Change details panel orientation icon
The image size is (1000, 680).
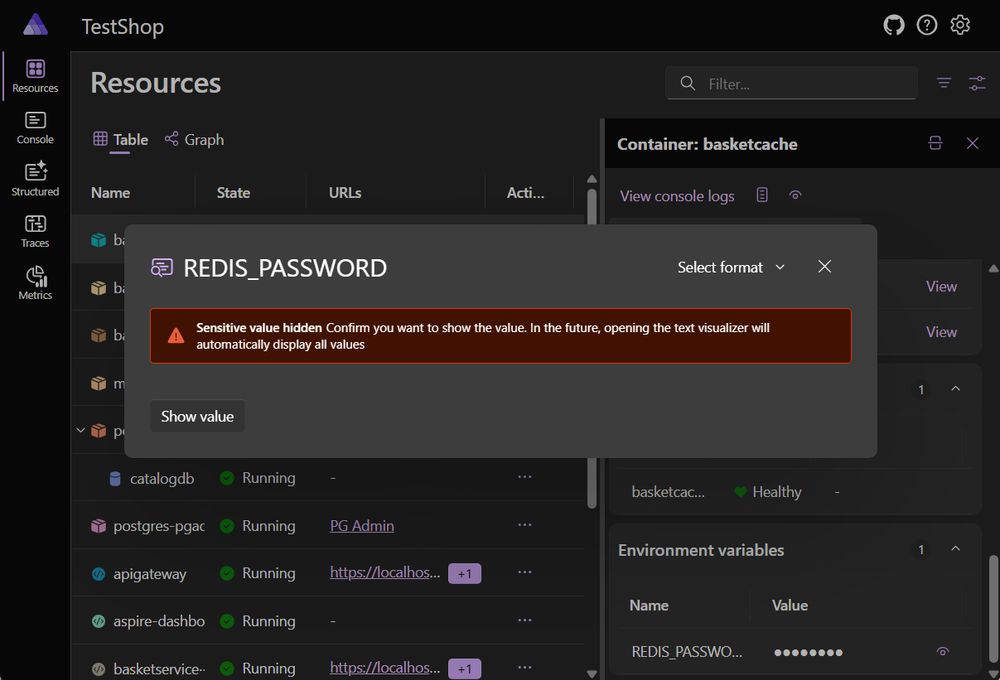point(935,143)
